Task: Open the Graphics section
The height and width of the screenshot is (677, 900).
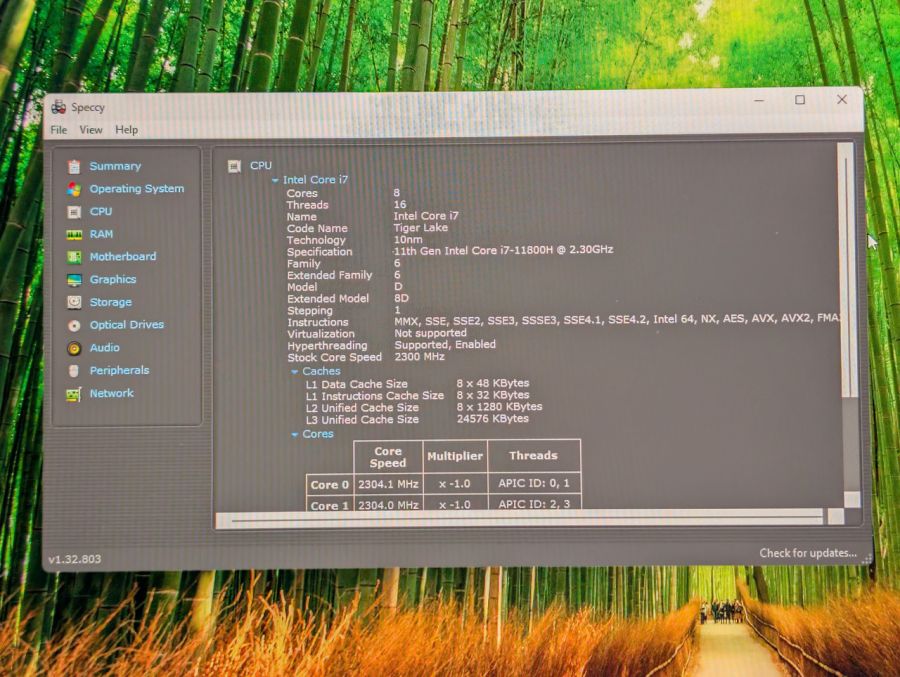Action: (x=113, y=279)
